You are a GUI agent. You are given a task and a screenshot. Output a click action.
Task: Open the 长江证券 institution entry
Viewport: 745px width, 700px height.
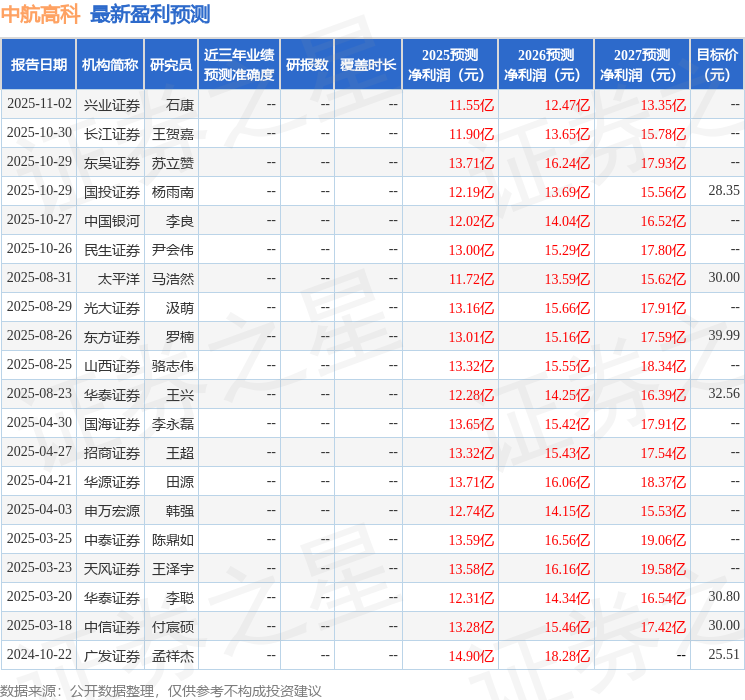pyautogui.click(x=111, y=134)
